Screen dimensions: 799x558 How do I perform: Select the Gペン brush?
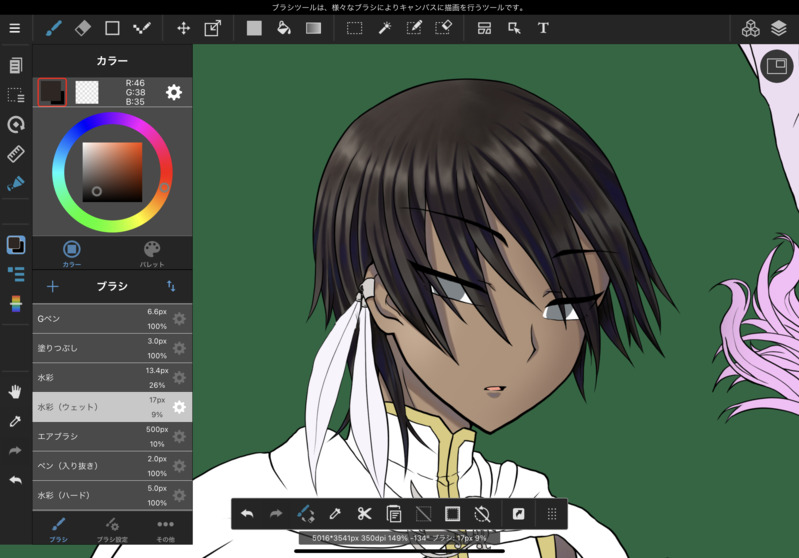(112, 318)
